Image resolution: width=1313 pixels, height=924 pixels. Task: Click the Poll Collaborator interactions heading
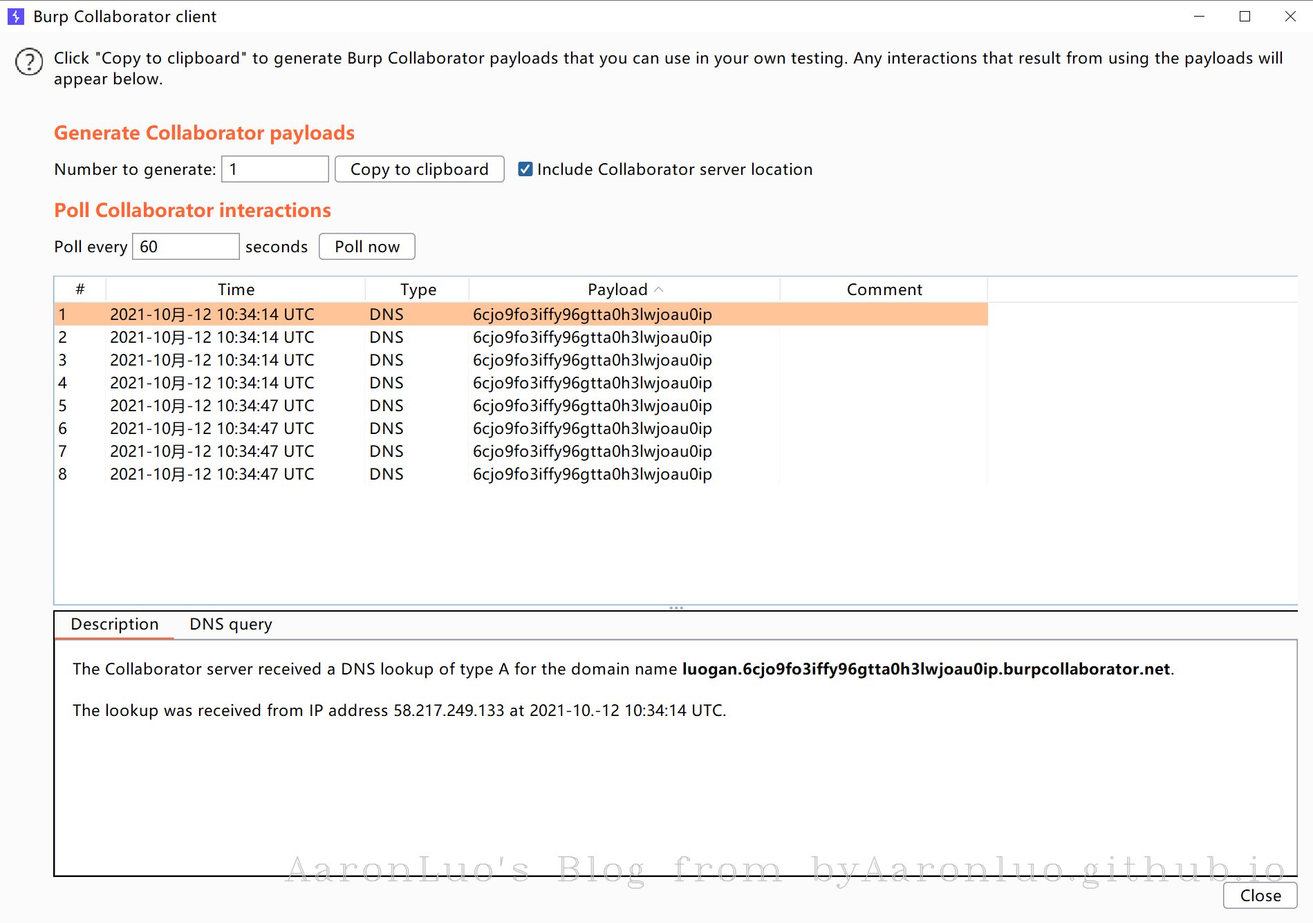(193, 210)
